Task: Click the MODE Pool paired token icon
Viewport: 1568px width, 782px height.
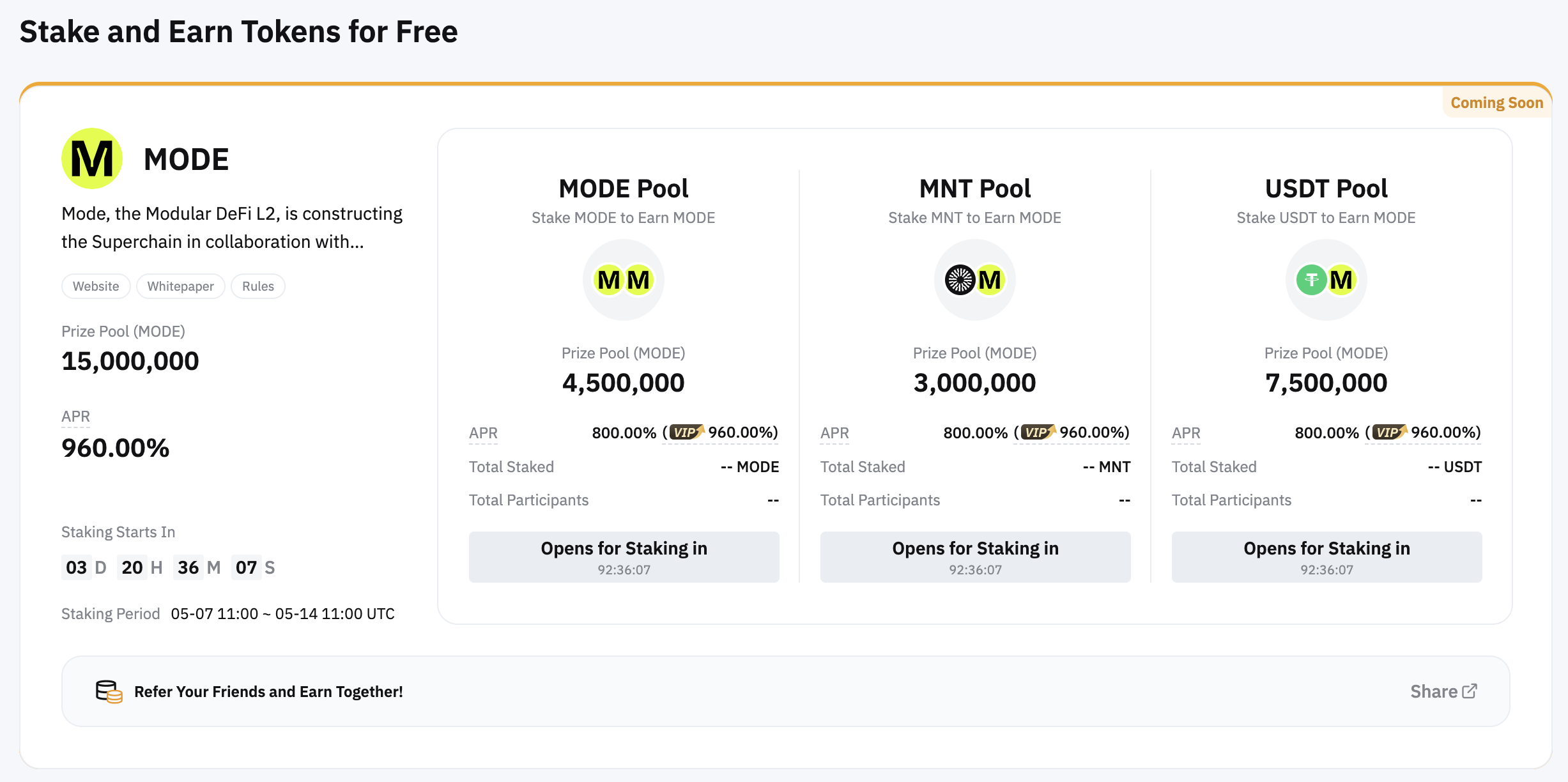Action: tap(623, 280)
